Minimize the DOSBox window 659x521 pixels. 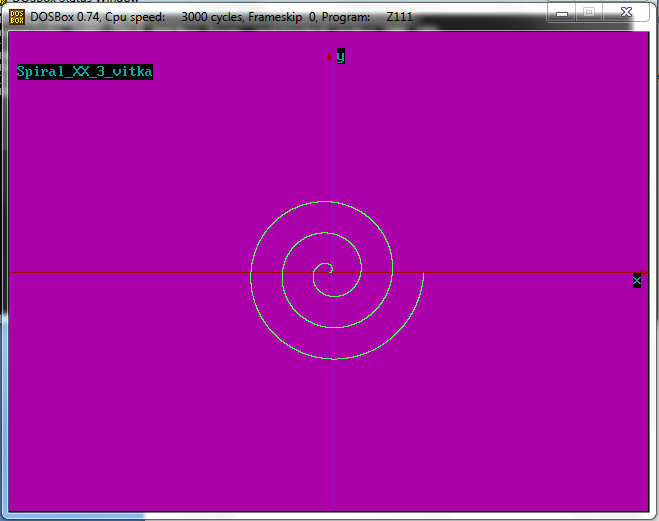coord(562,12)
